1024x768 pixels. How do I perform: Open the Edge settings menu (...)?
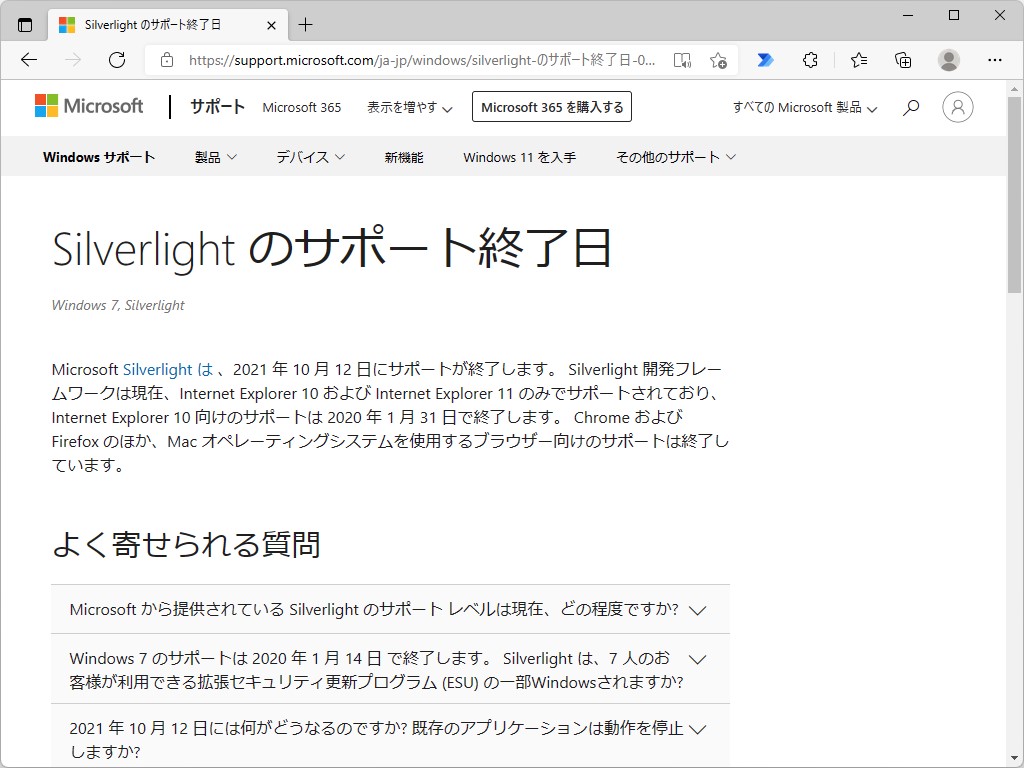996,60
